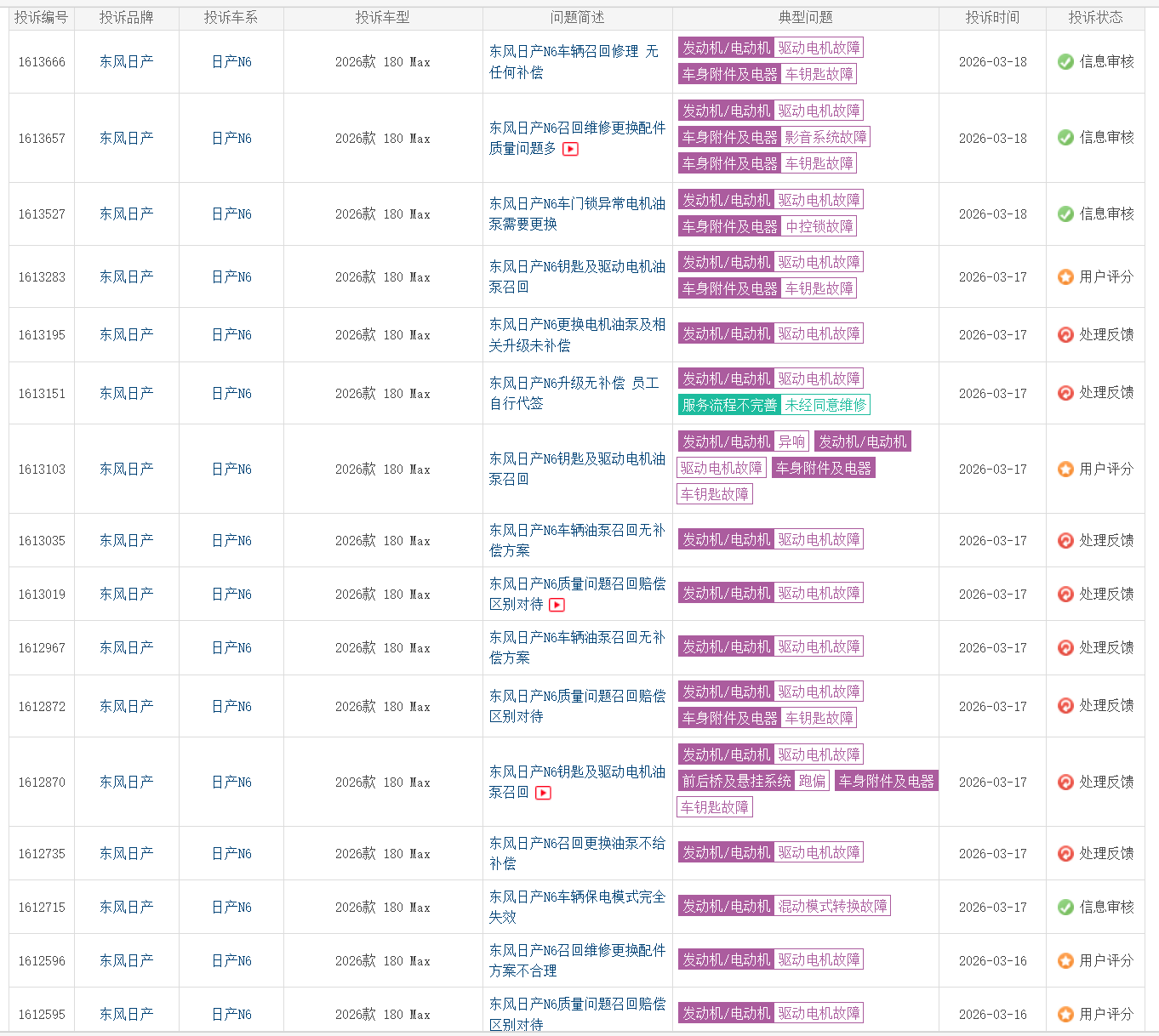1159x1036 pixels.
Task: Click red 处理反馈 icon for complaint 1612735
Action: coord(1065,854)
